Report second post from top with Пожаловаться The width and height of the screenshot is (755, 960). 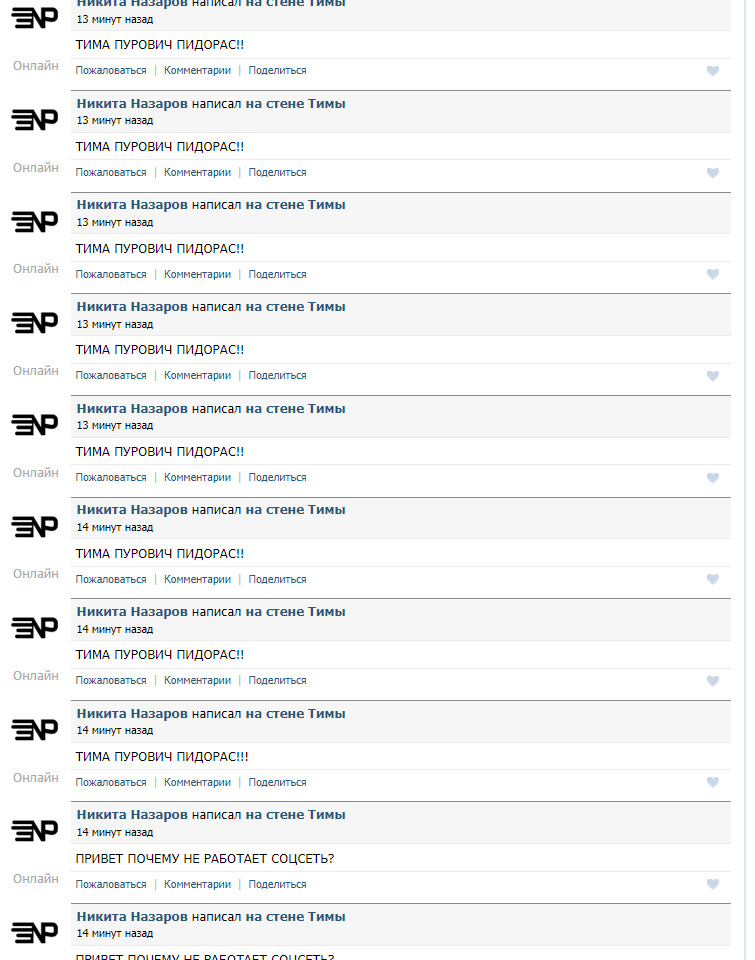point(111,173)
